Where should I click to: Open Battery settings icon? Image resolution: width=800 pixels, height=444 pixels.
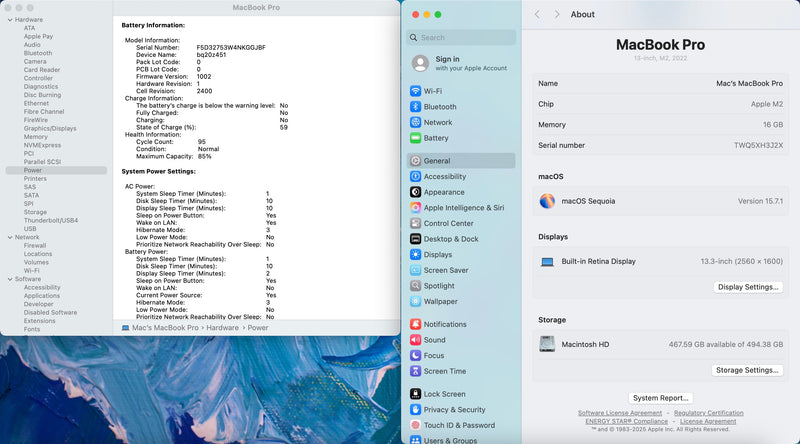[415, 138]
